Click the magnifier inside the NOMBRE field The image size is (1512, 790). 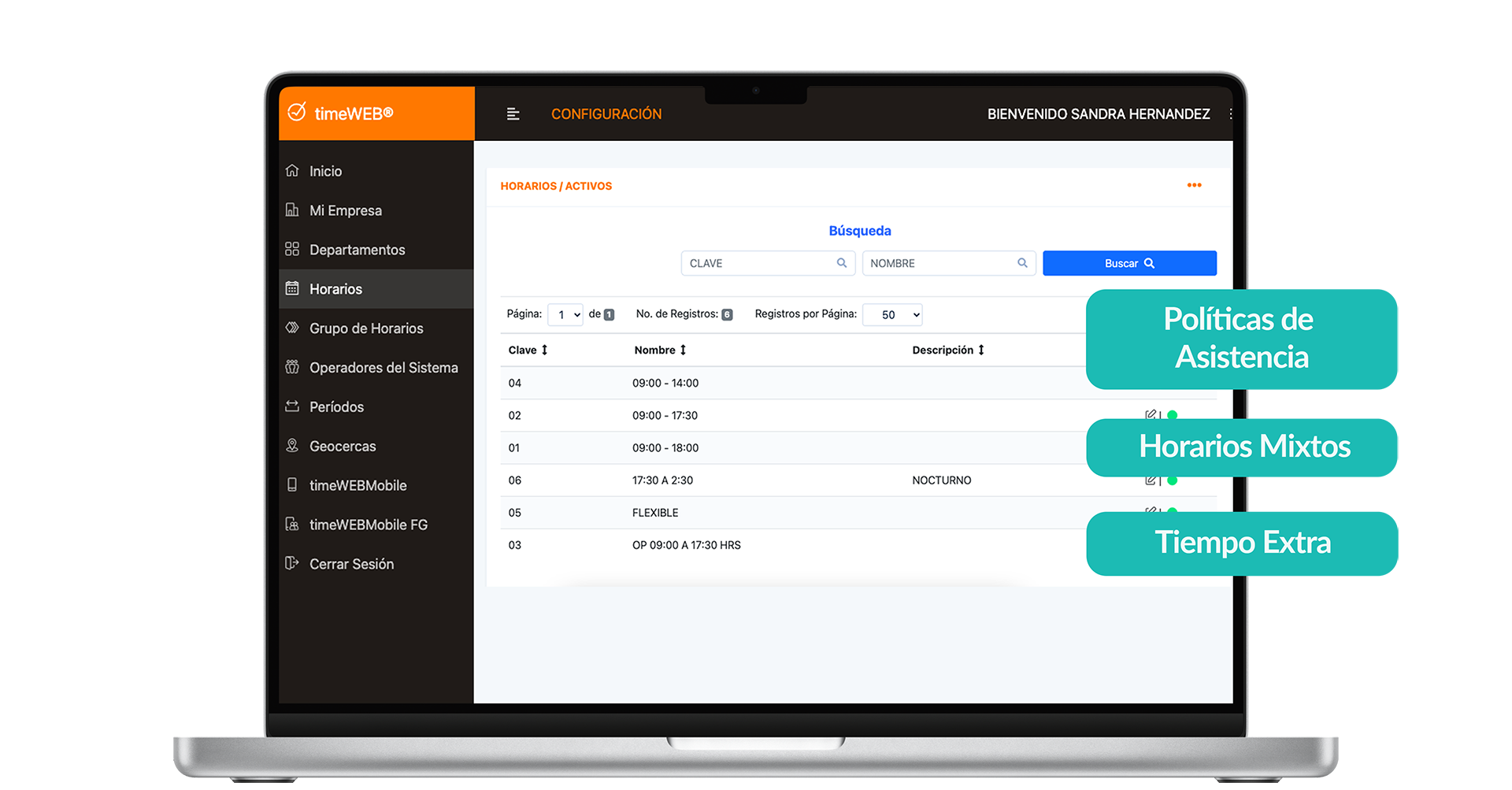[x=1022, y=263]
